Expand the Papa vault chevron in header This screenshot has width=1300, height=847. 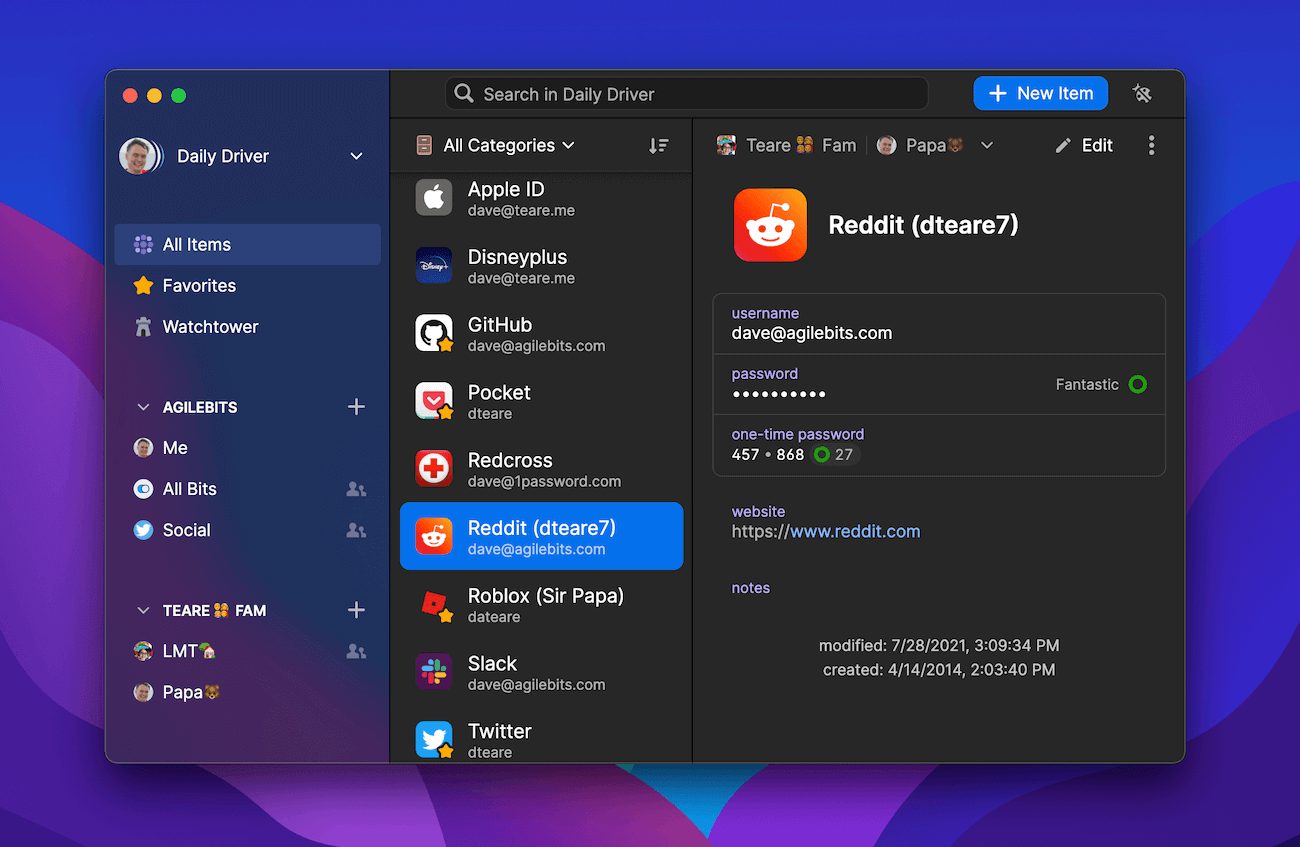988,145
